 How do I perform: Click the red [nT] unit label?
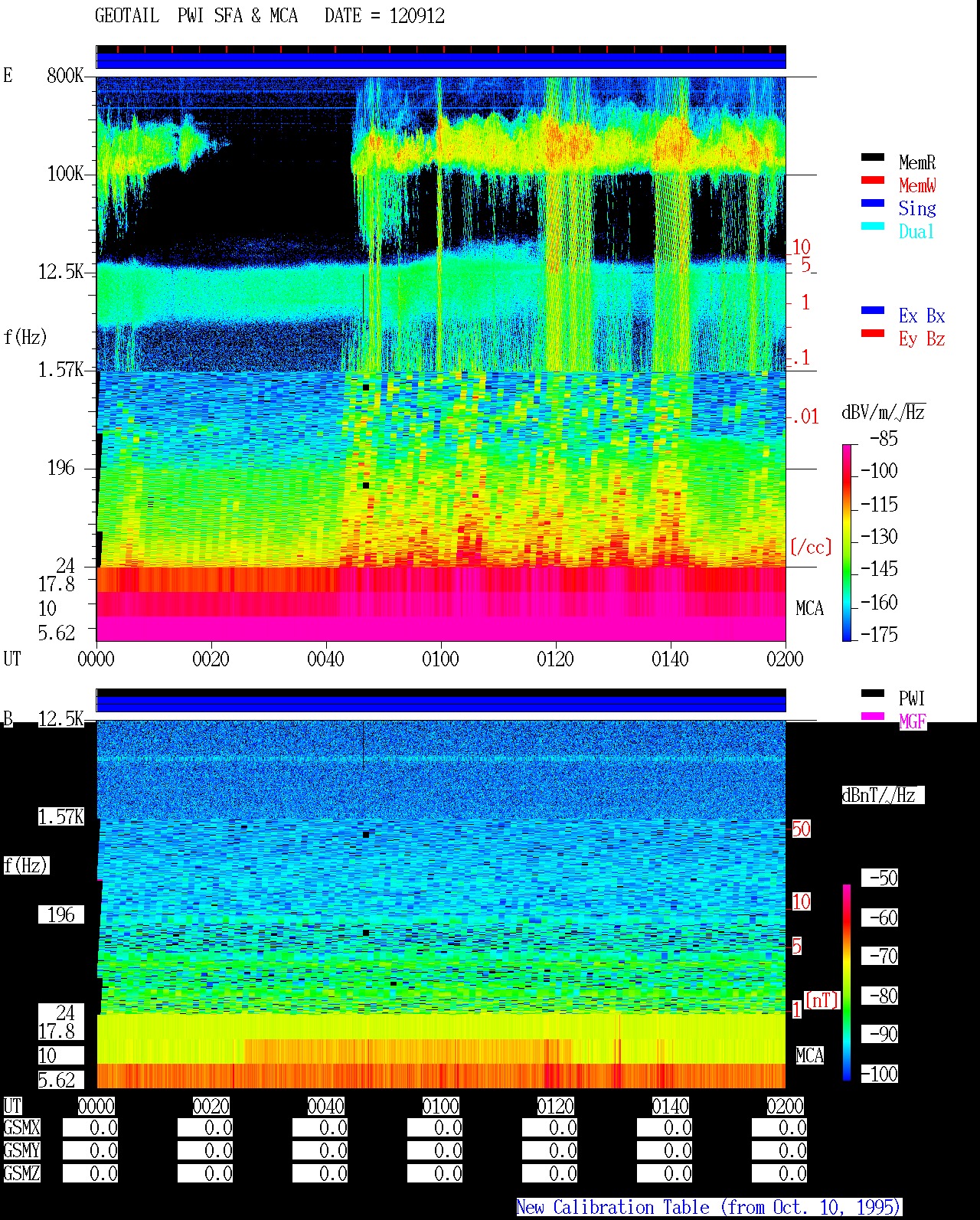822,1000
